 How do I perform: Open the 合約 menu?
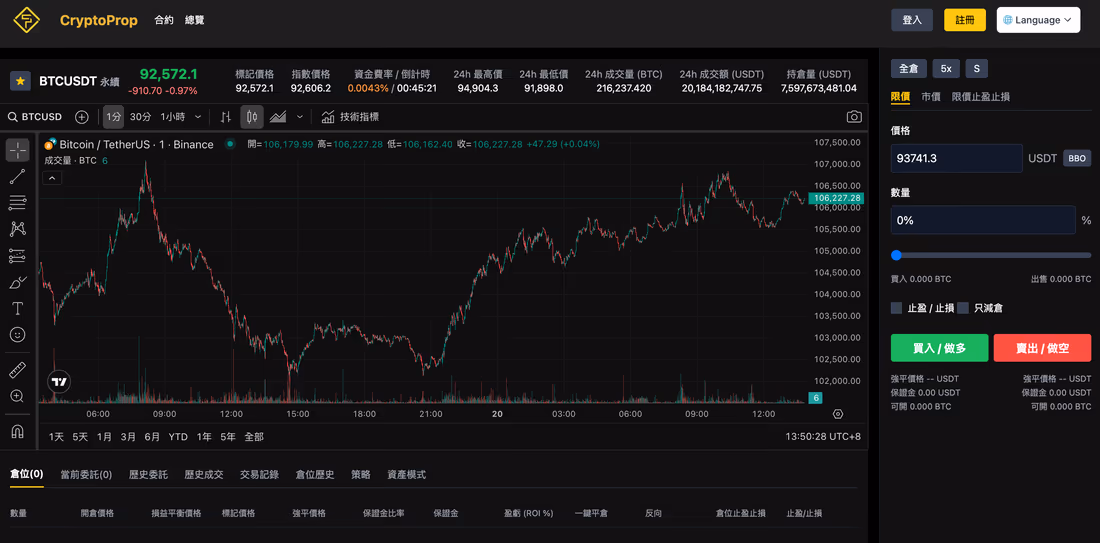(x=163, y=20)
